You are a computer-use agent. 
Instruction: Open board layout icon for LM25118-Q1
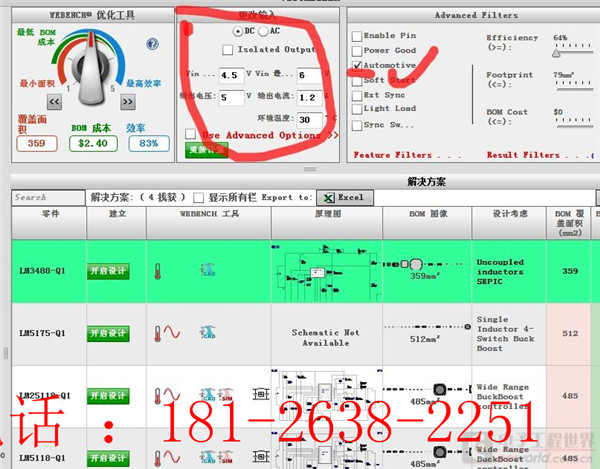pyautogui.click(x=261, y=394)
